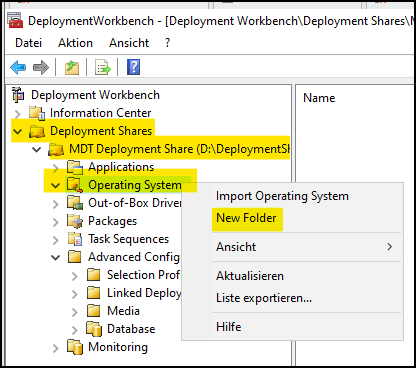Click the Database folder icon
Image resolution: width=416 pixels, height=368 pixels.
pos(94,329)
